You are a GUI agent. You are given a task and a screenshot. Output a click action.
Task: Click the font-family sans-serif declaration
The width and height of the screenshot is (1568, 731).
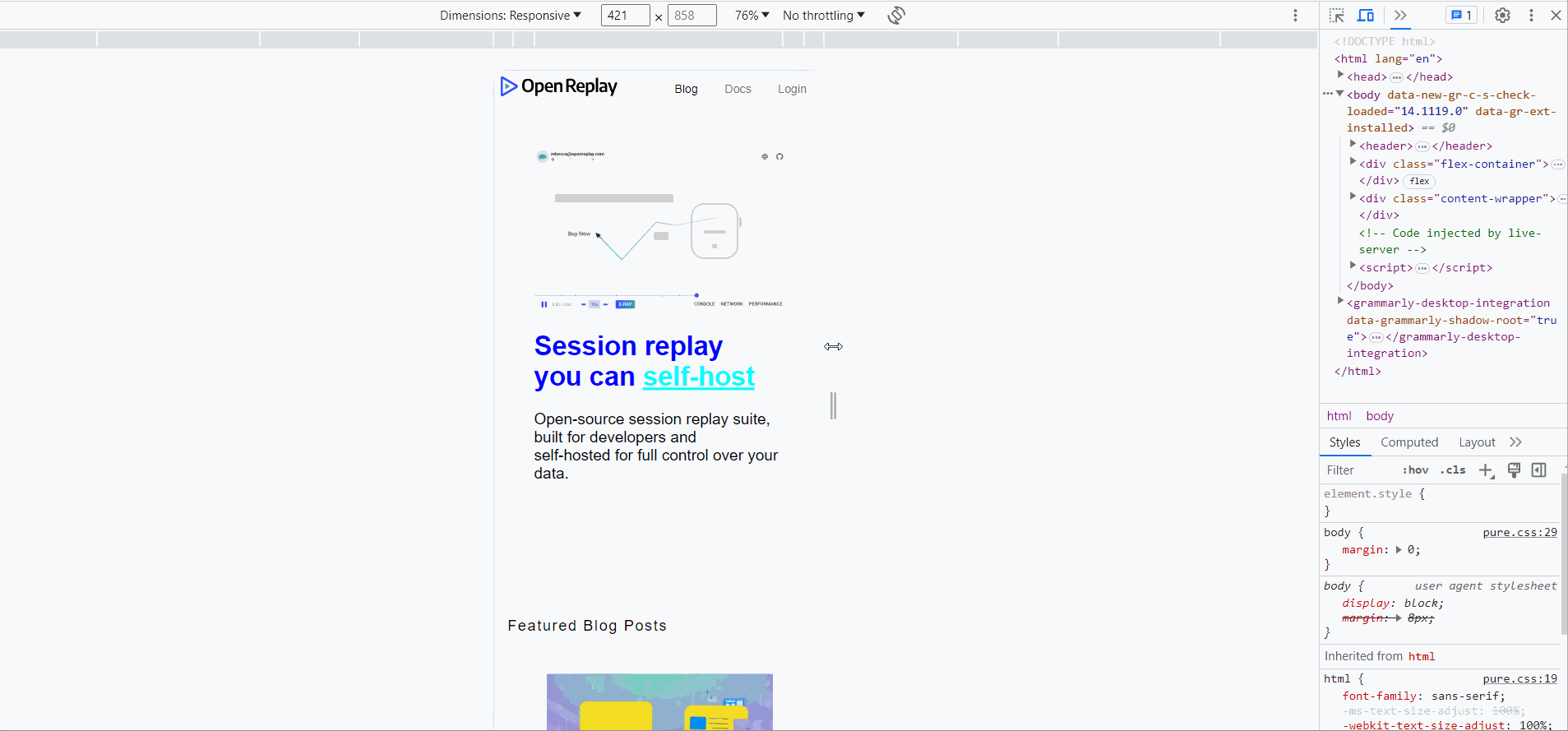(1424, 696)
